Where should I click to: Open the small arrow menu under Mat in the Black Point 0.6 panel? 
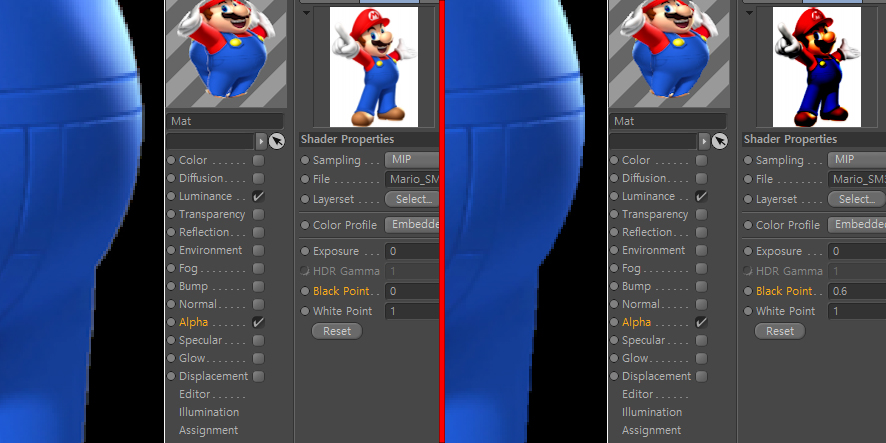[x=704, y=141]
